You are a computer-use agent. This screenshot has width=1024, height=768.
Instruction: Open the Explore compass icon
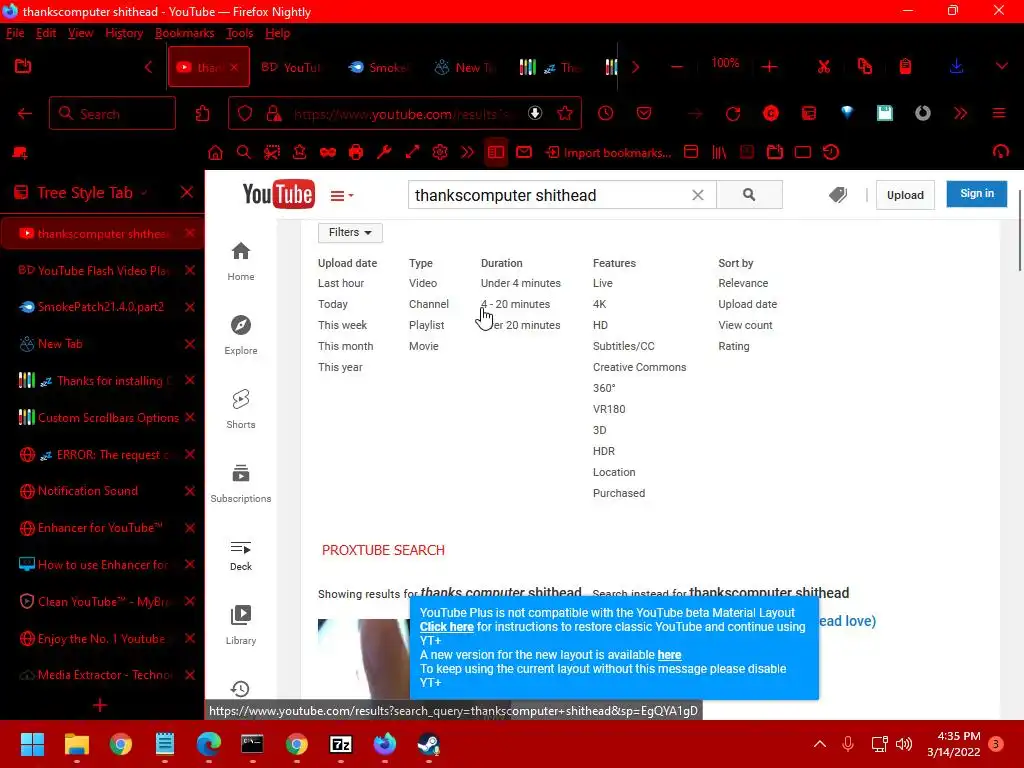pos(240,325)
